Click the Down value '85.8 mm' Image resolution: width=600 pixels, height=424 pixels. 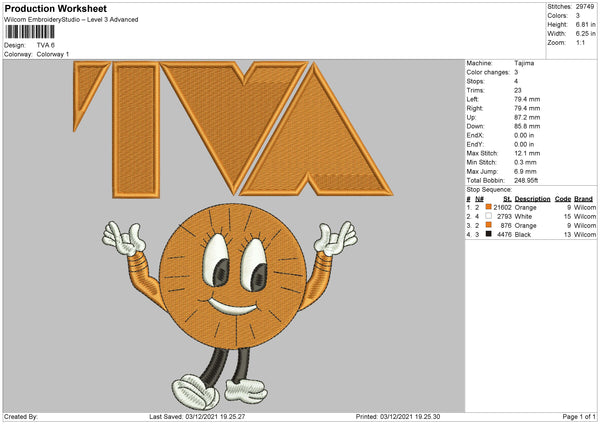(x=527, y=126)
